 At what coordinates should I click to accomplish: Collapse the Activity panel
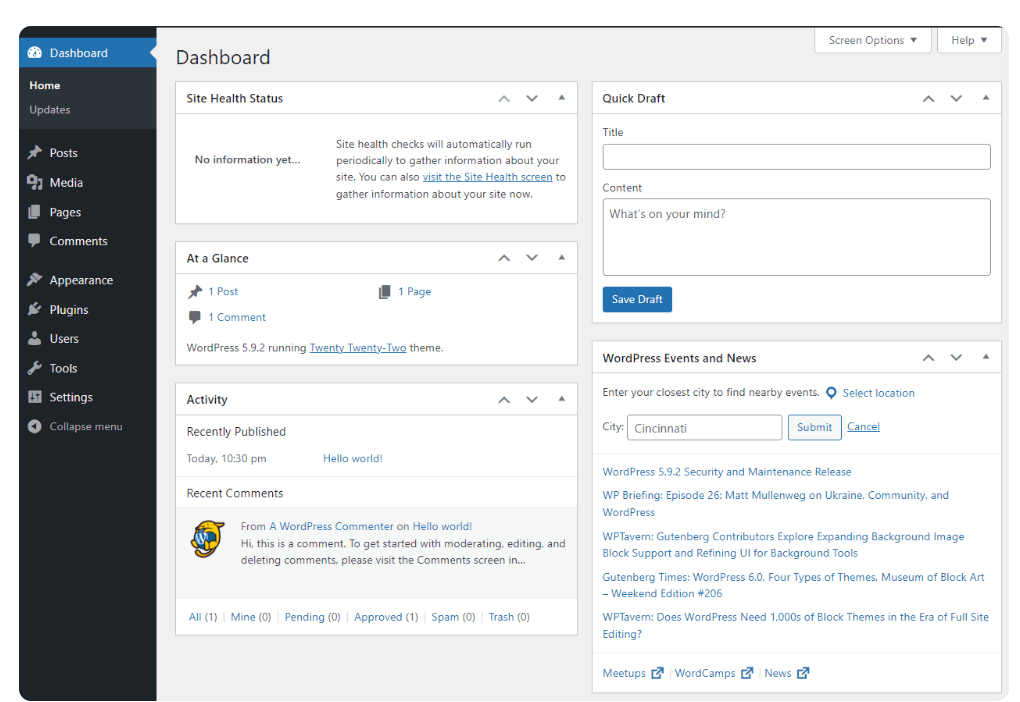coord(561,399)
